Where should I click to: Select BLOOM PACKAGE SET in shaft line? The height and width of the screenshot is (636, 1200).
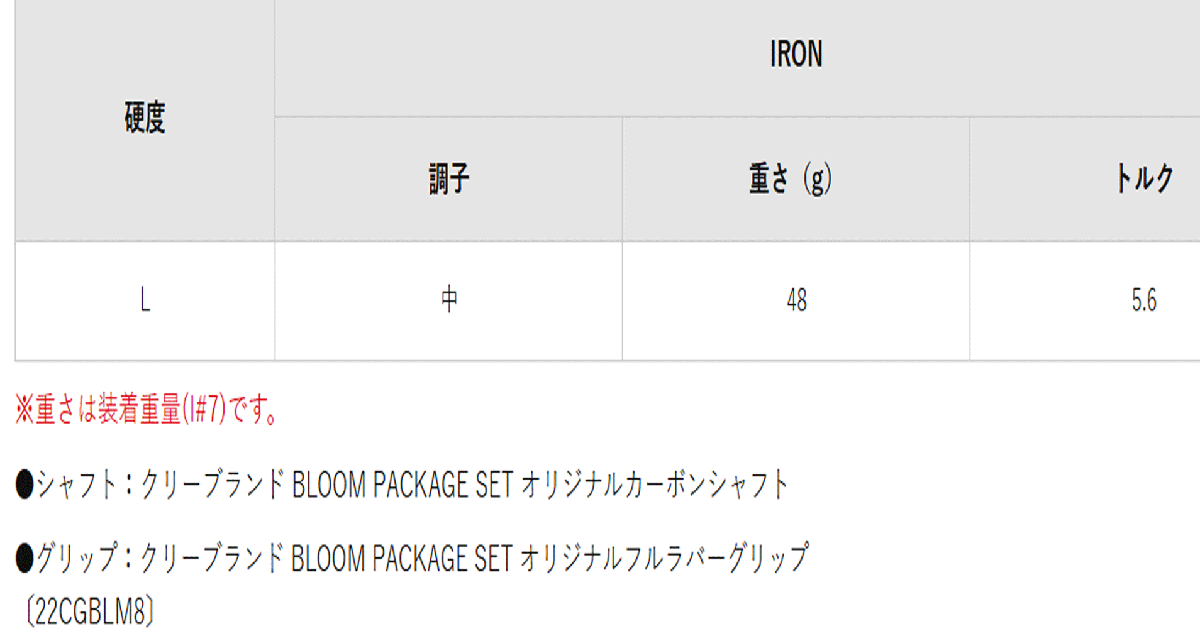pyautogui.click(x=402, y=486)
